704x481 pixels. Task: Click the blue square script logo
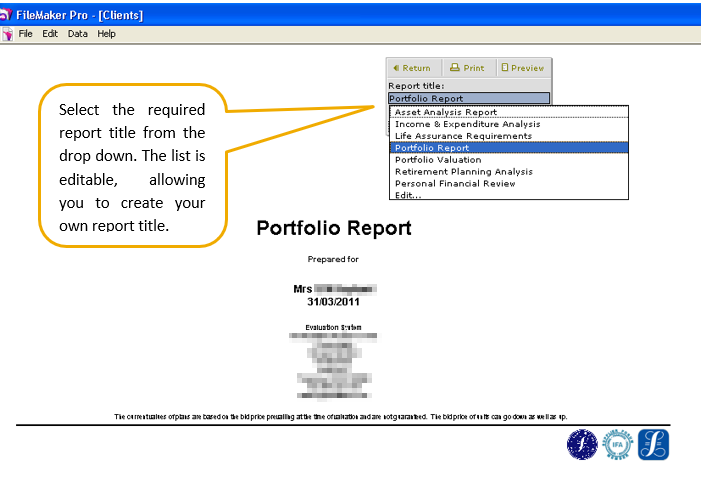coord(653,445)
